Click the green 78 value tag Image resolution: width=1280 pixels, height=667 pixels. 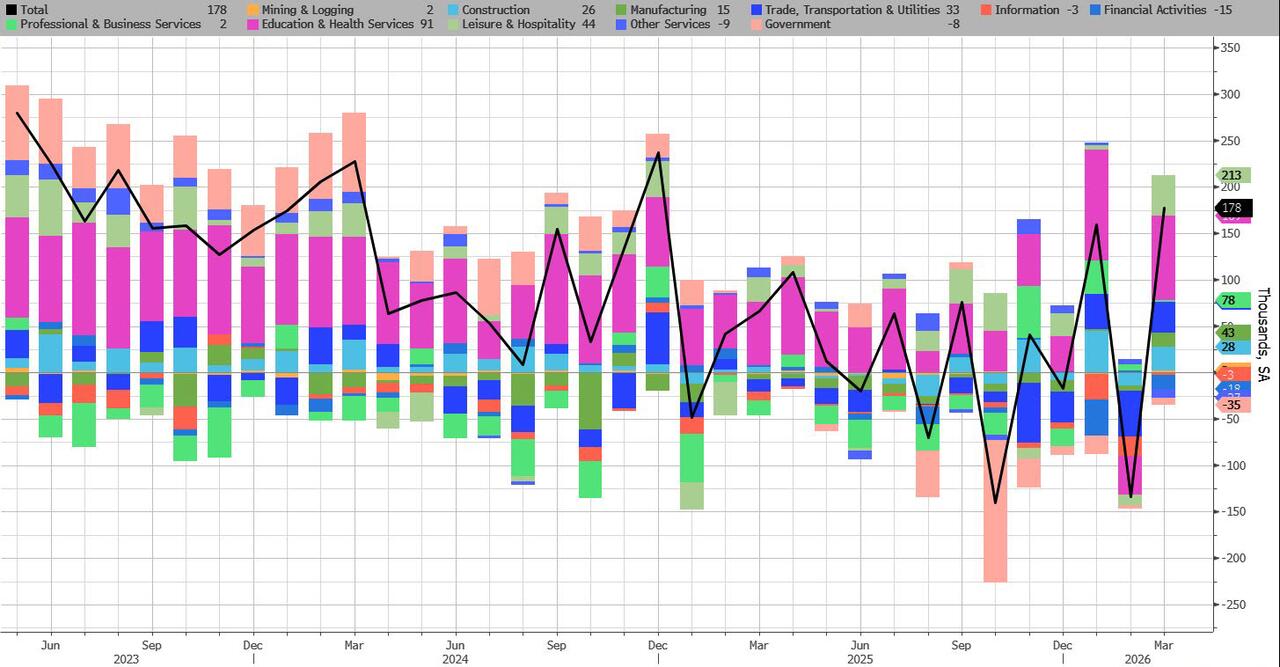(1230, 301)
